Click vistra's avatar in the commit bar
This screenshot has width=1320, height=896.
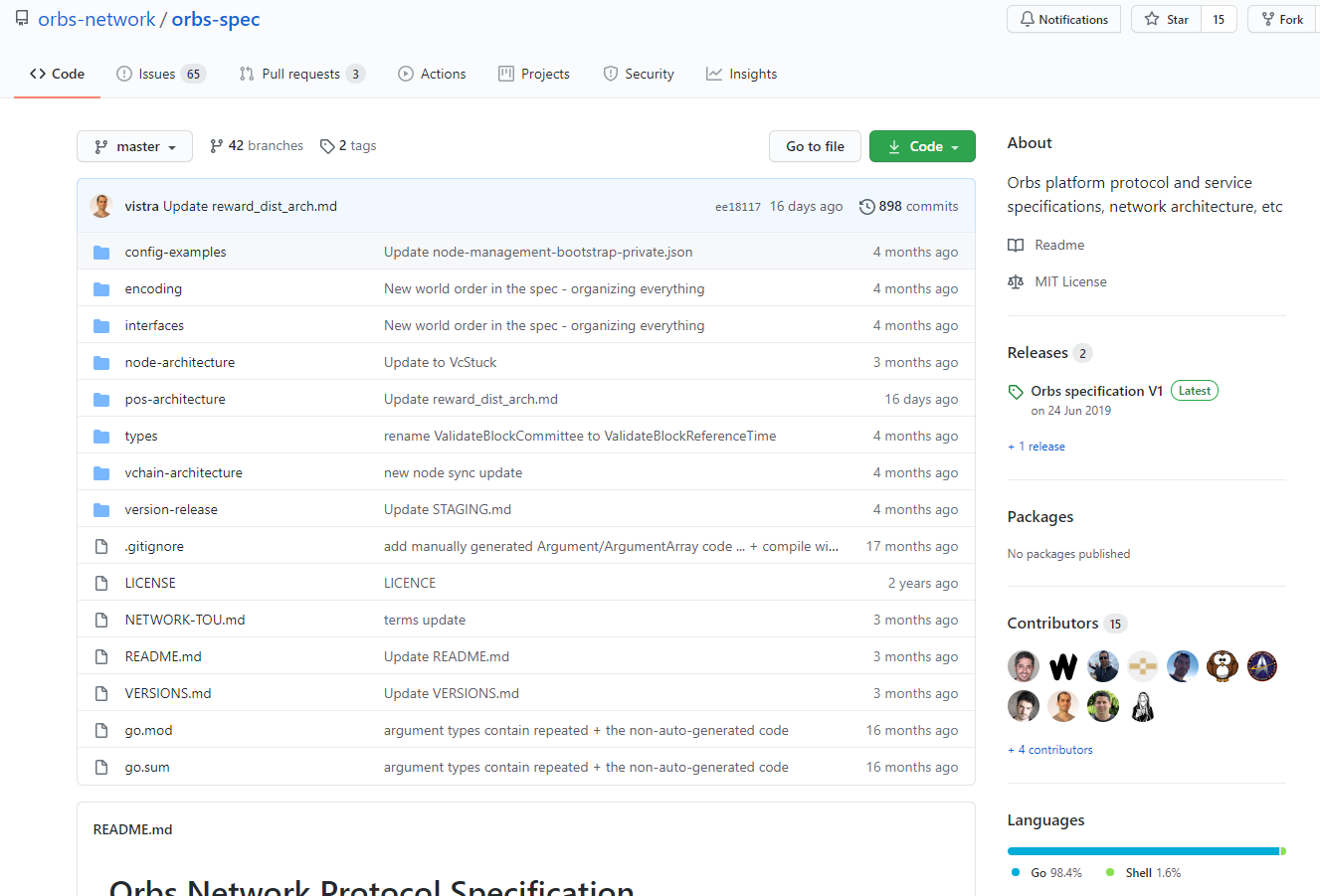coord(101,206)
